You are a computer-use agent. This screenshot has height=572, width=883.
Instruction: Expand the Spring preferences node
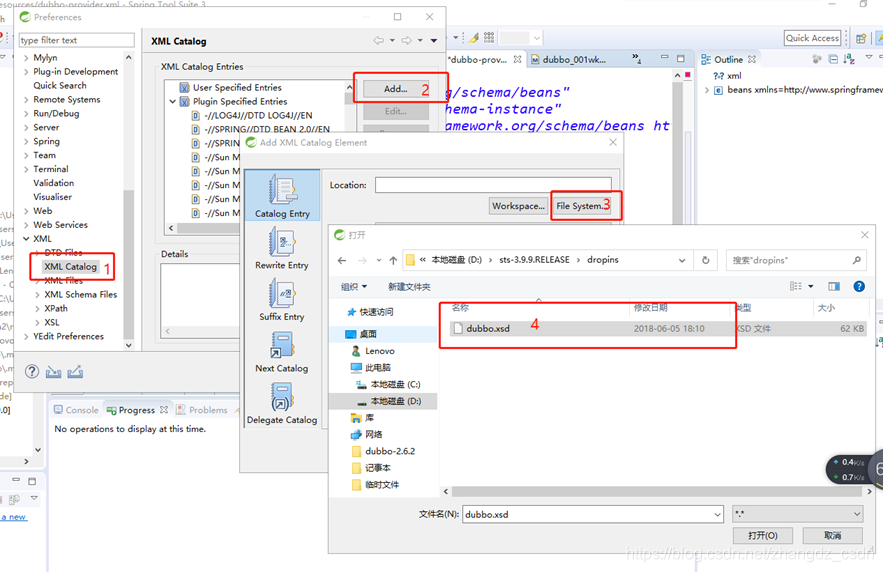coord(26,141)
